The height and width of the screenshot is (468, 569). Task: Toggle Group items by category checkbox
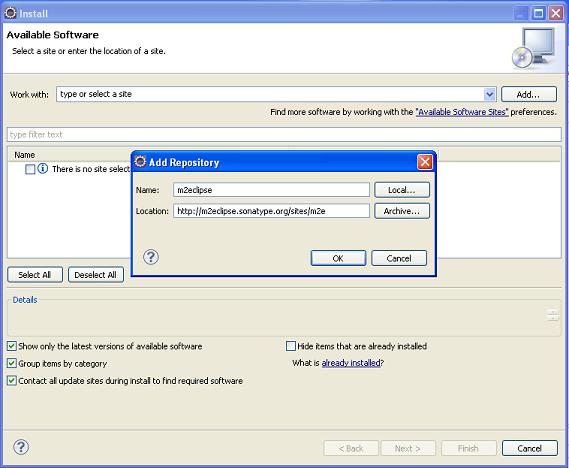(12, 363)
